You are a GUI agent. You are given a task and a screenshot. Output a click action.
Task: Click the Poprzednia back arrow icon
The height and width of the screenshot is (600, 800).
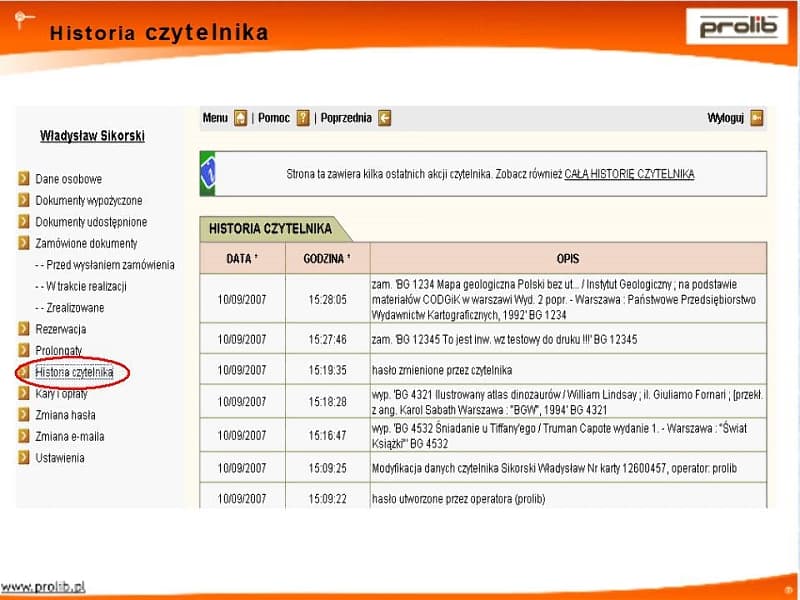pos(384,118)
